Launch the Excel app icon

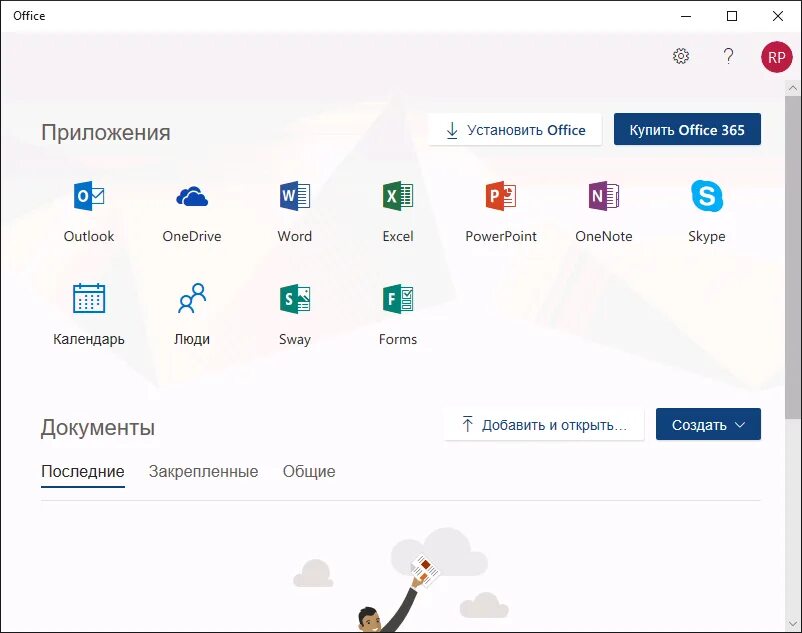coord(398,196)
